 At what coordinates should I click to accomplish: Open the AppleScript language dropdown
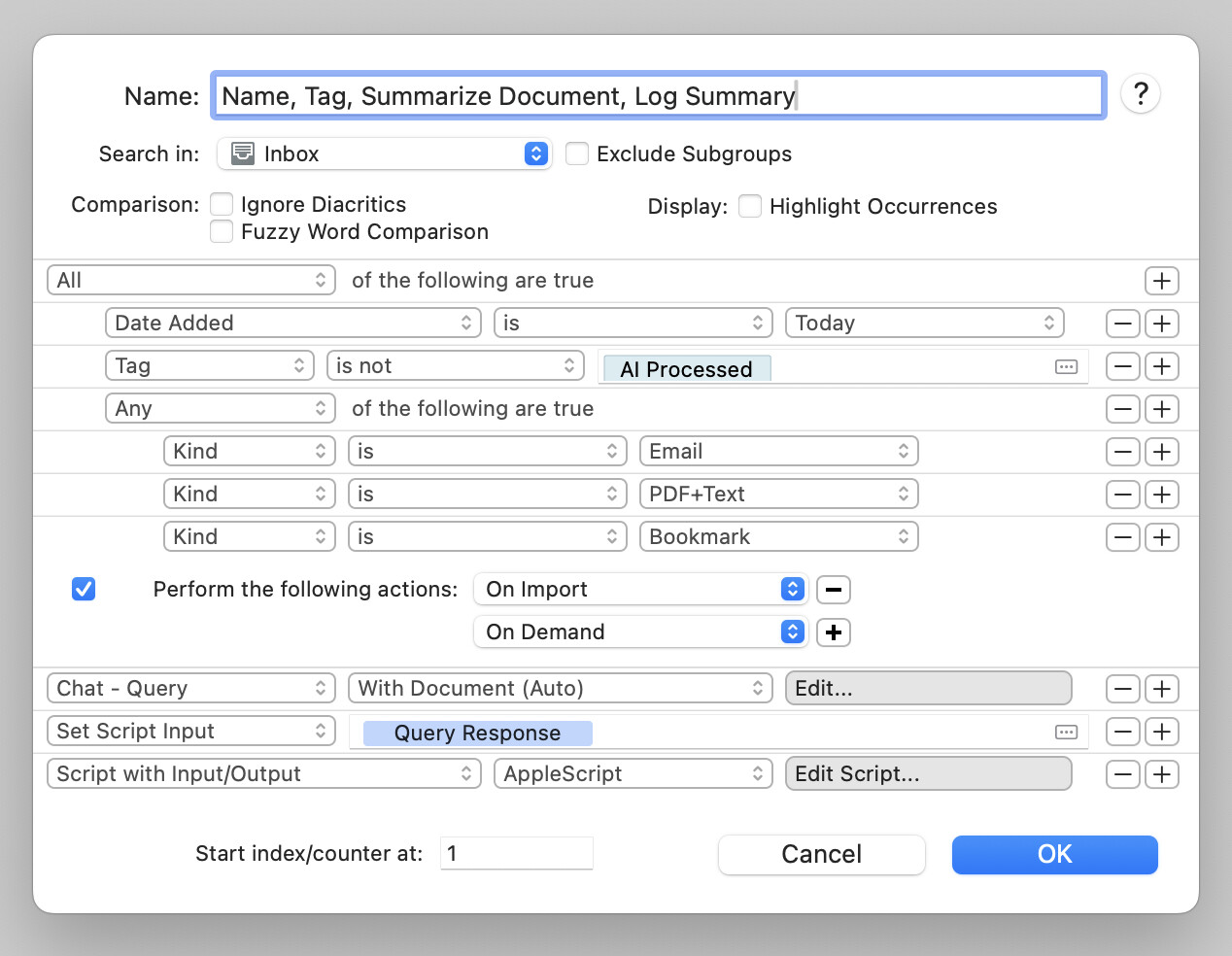633,774
